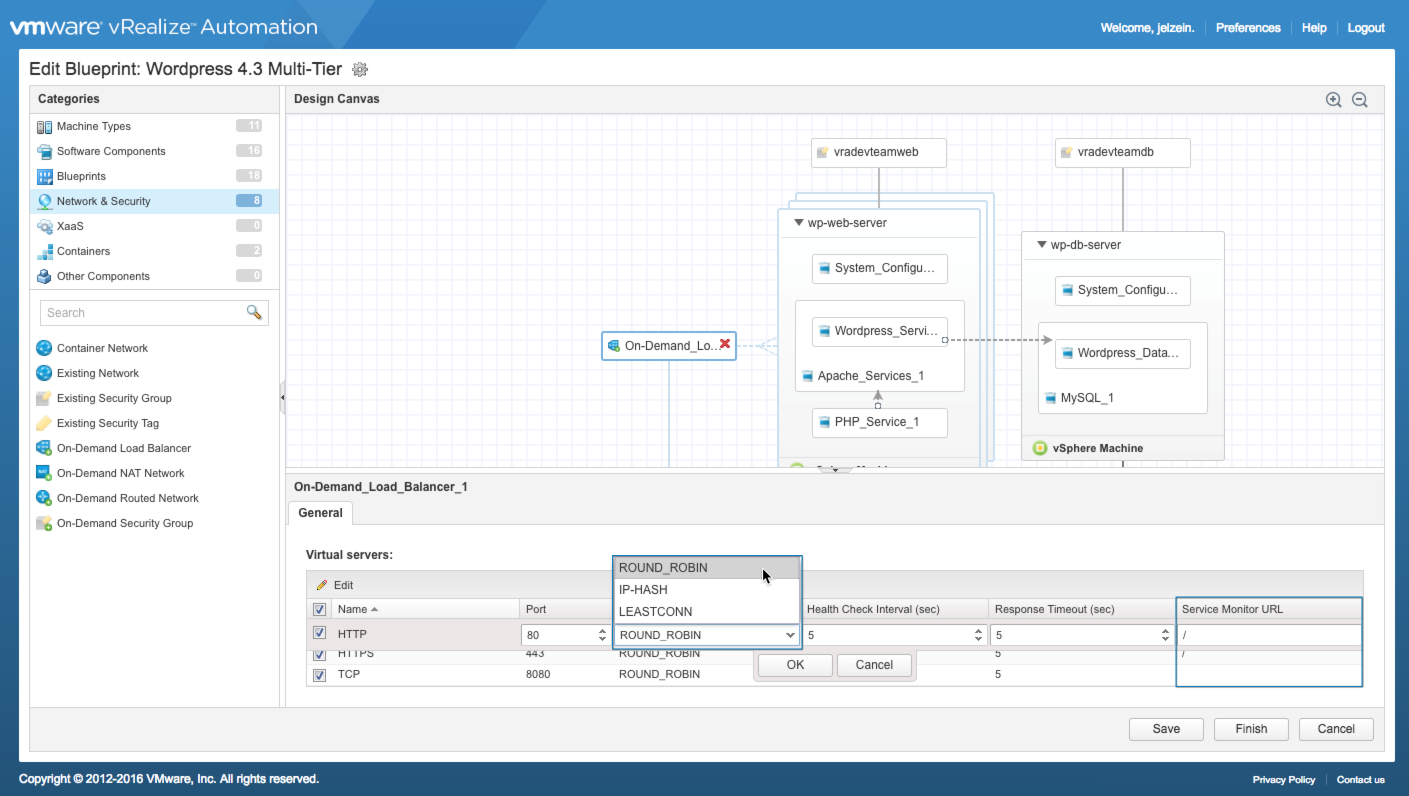Click the On-Demand Load Balancer sidebar icon

click(44, 448)
